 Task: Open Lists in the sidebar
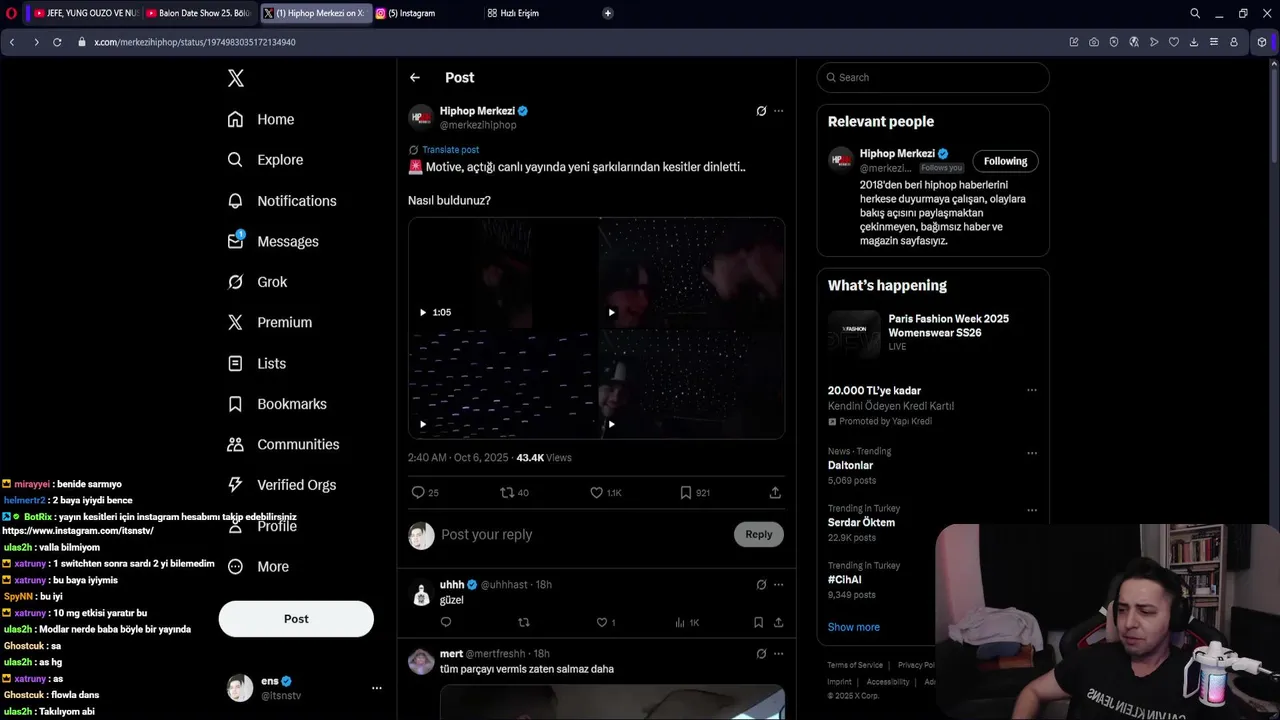point(256,363)
